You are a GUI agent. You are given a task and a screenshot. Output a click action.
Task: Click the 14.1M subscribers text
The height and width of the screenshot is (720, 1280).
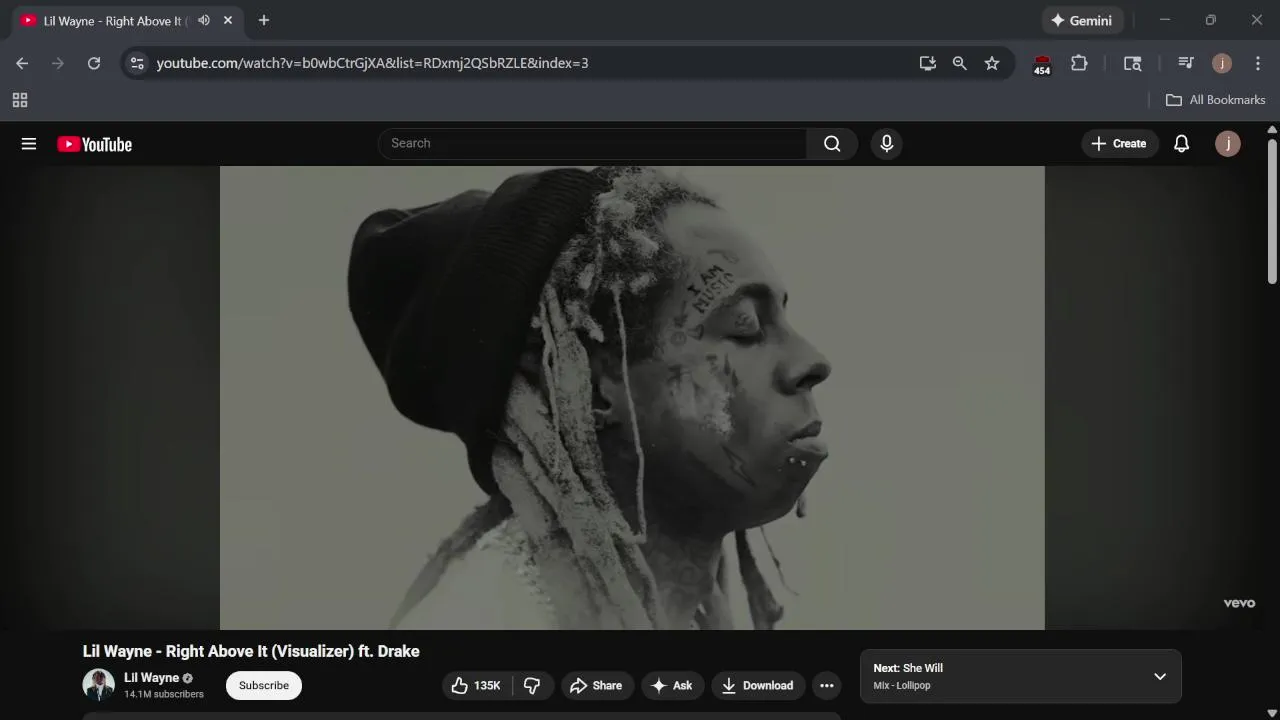(164, 694)
